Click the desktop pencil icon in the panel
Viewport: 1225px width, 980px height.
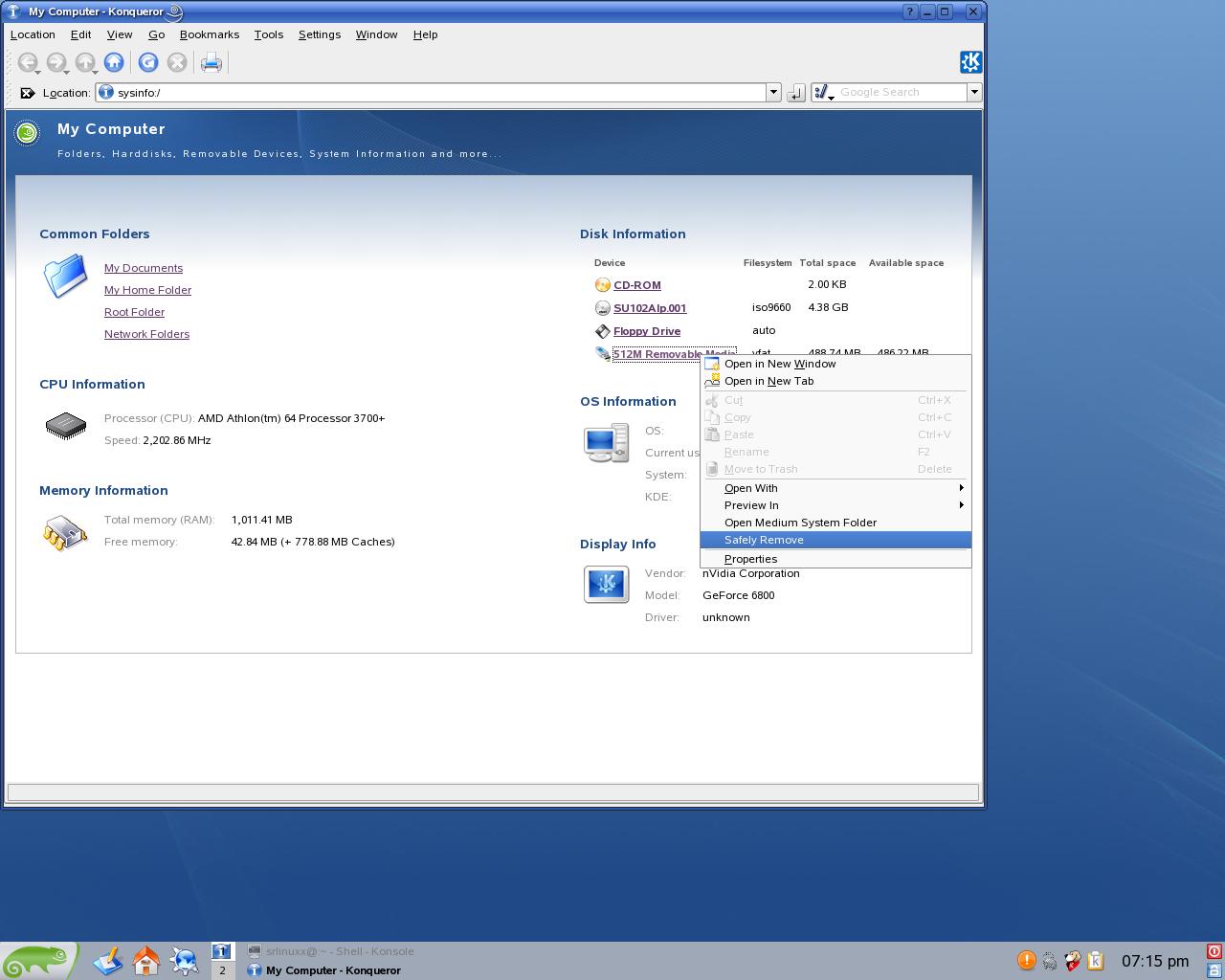click(x=108, y=961)
